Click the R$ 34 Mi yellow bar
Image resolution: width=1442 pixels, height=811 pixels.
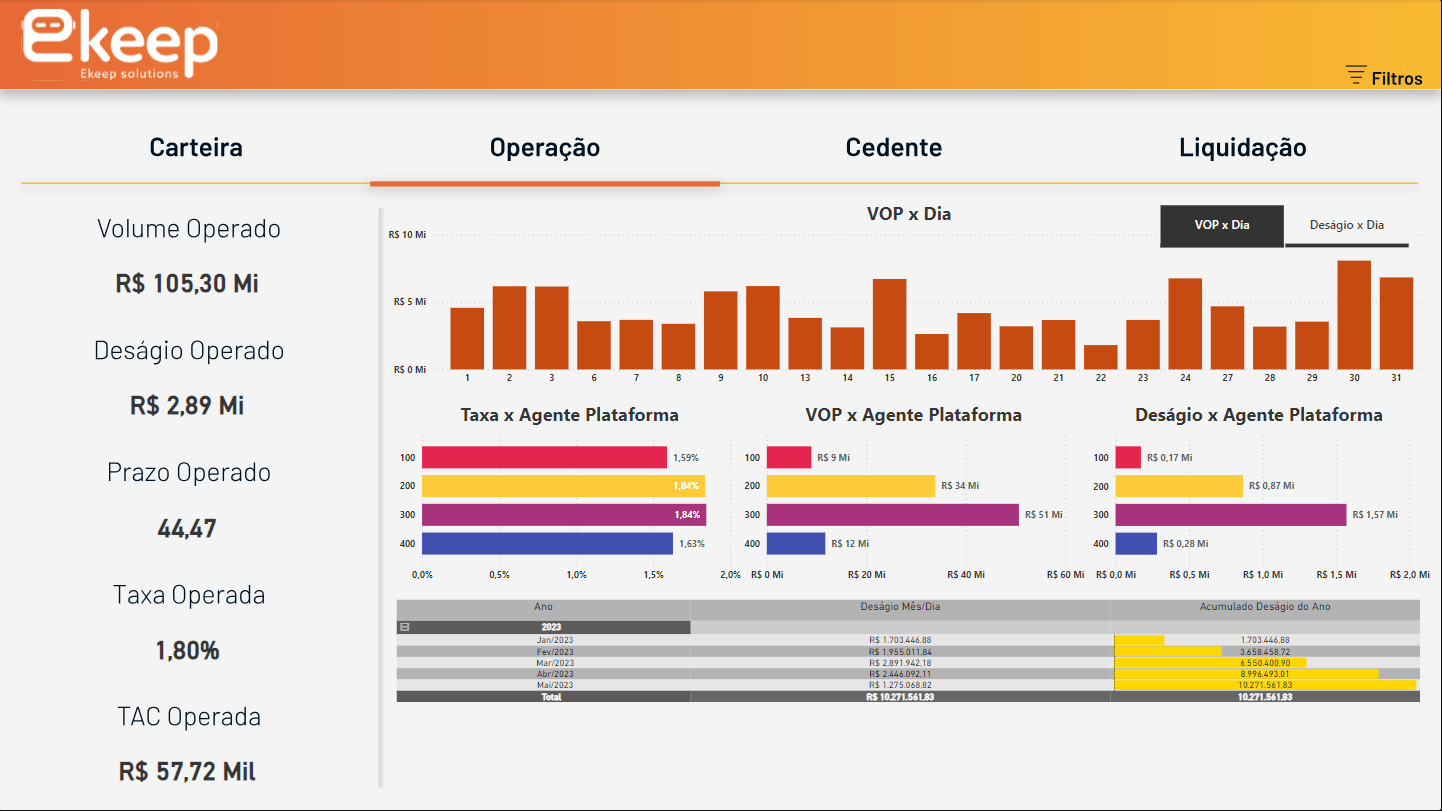pyautogui.click(x=851, y=486)
